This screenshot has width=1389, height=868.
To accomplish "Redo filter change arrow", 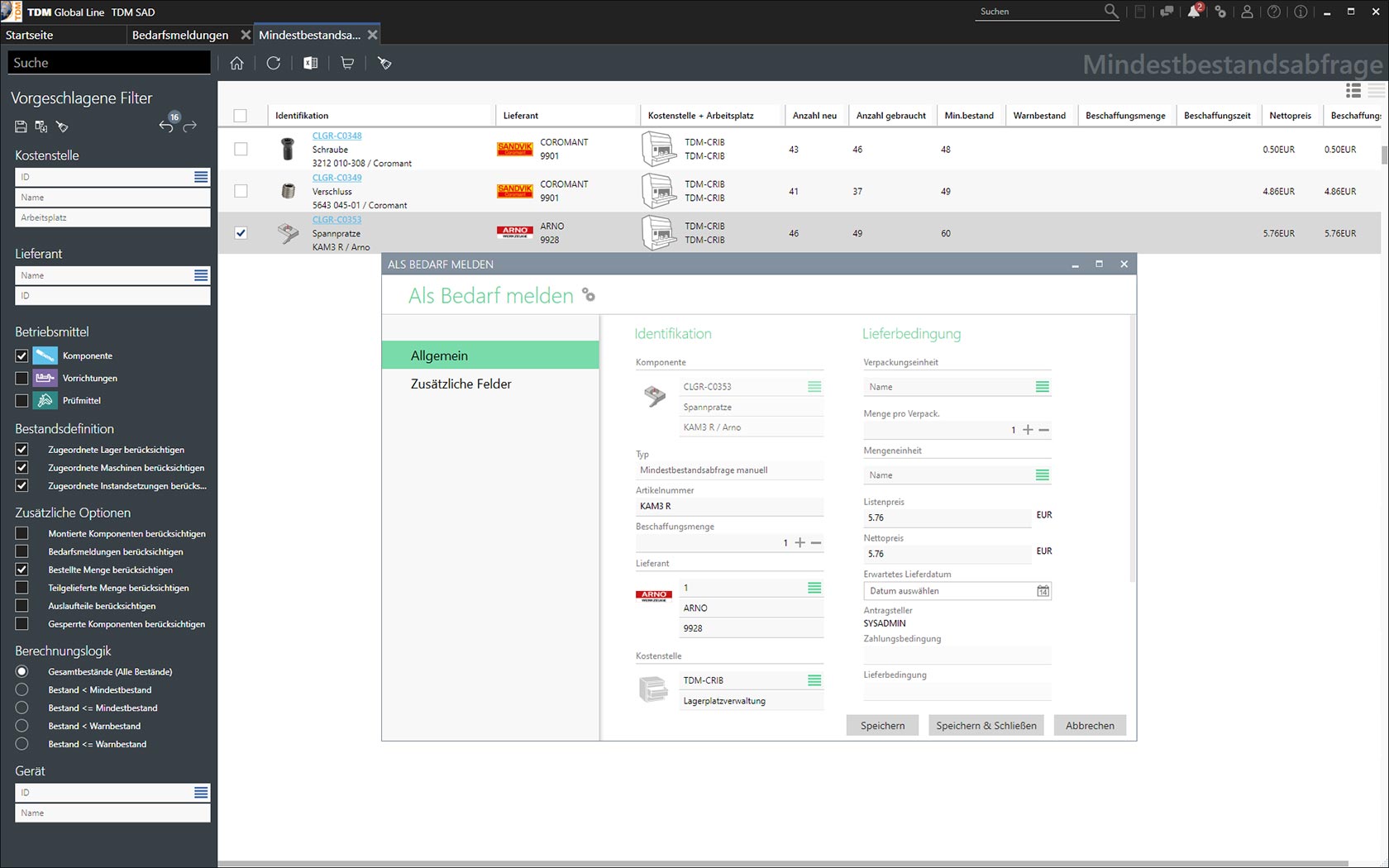I will [190, 126].
